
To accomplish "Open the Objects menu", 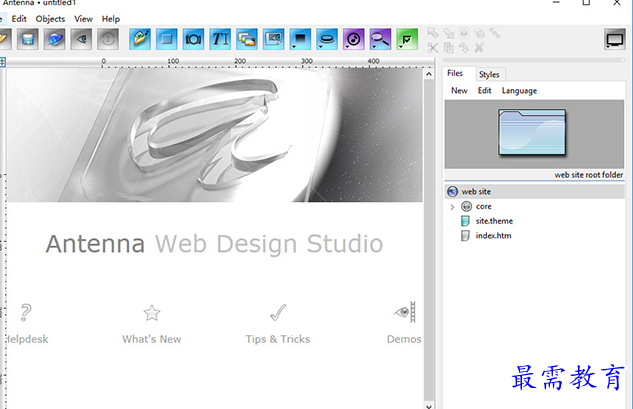I will (x=50, y=19).
